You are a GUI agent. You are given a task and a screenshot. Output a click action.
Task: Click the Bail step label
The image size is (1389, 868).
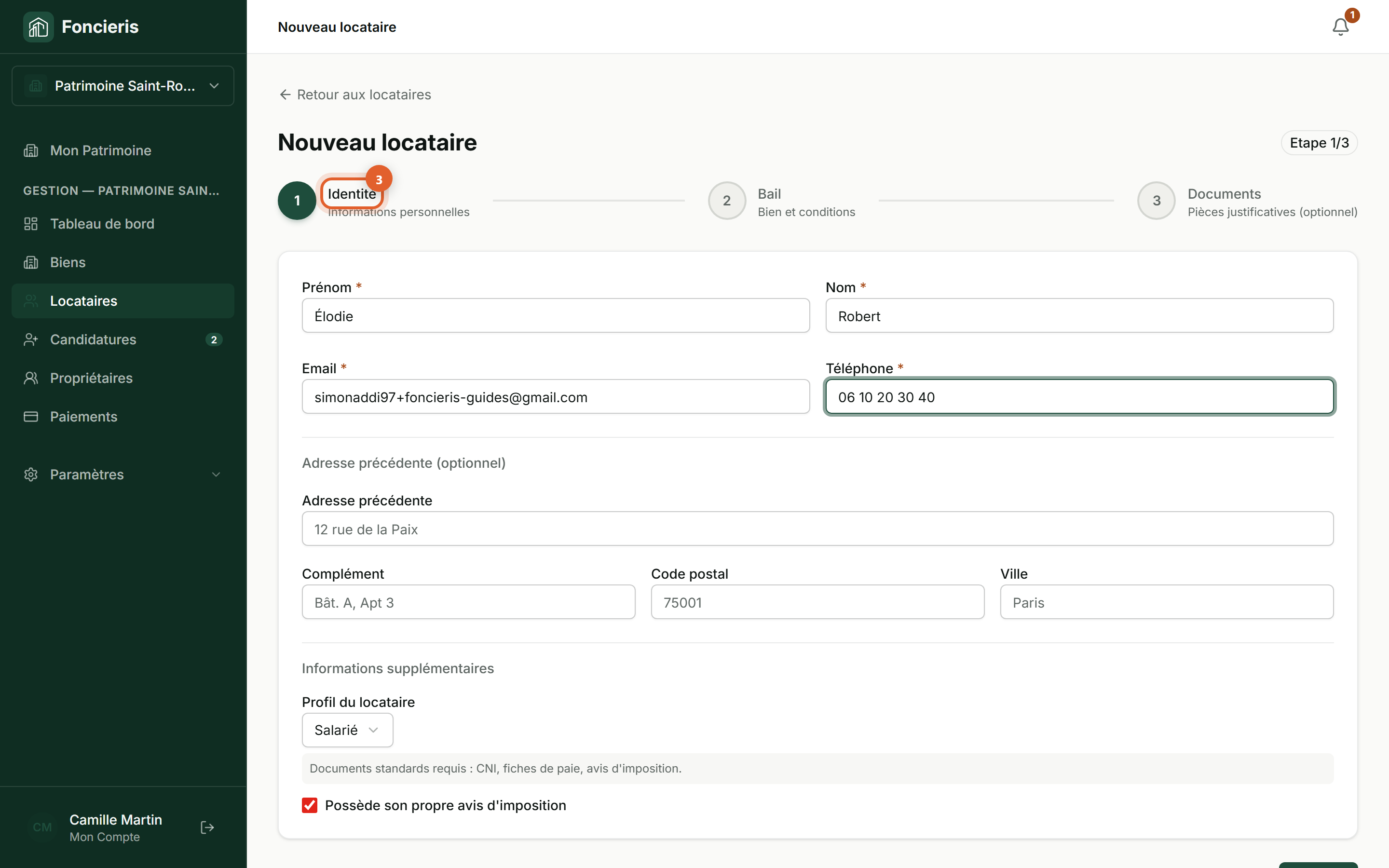tap(769, 194)
